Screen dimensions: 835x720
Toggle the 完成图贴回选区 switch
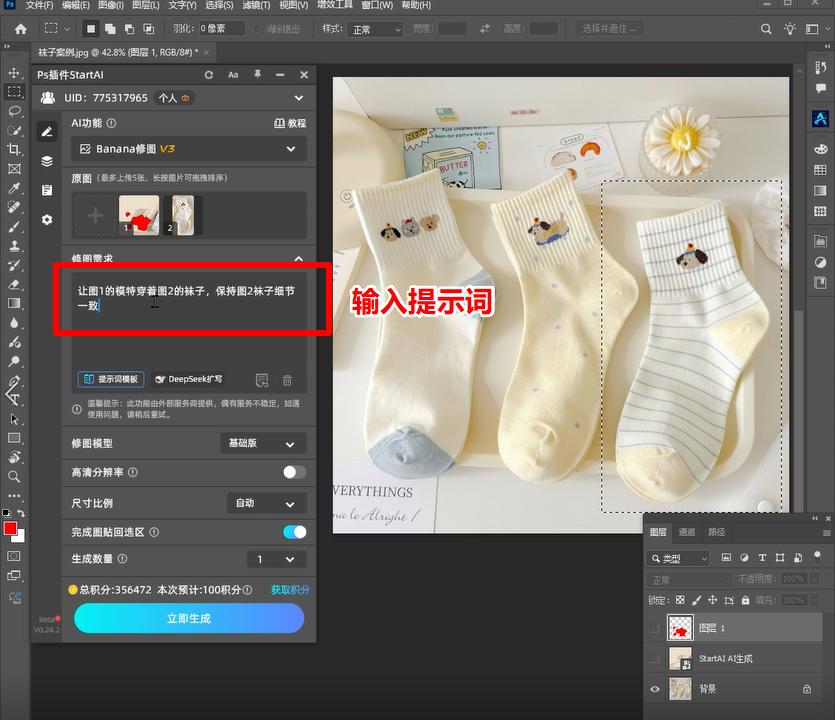294,532
